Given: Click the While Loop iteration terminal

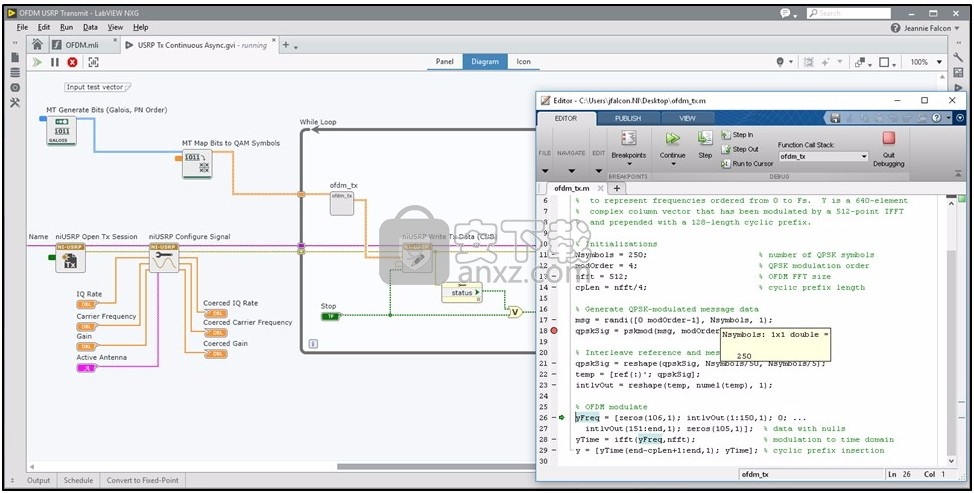Looking at the screenshot, I should tap(313, 343).
